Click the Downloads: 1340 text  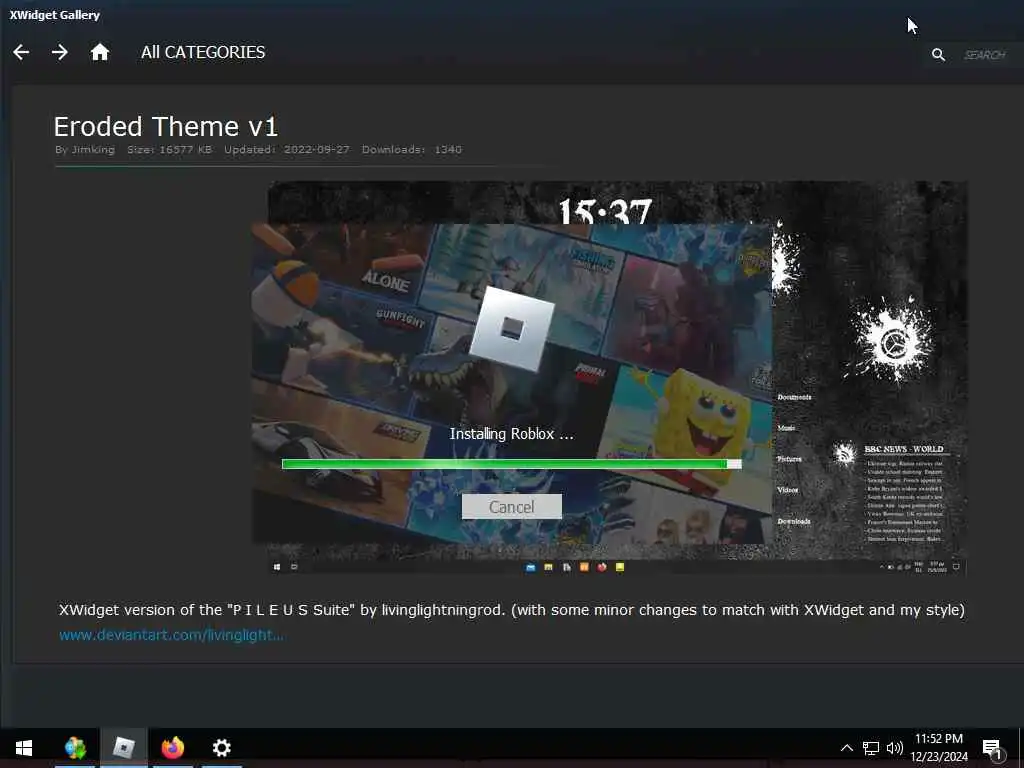pos(411,150)
